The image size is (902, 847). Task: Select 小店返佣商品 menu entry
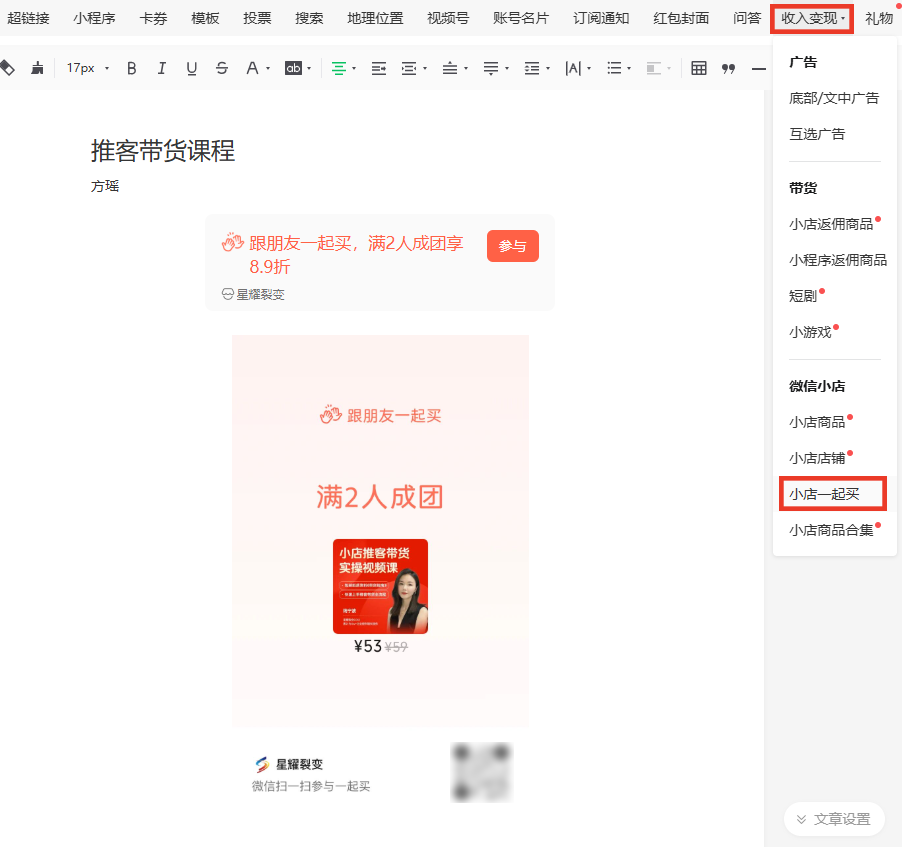[830, 224]
